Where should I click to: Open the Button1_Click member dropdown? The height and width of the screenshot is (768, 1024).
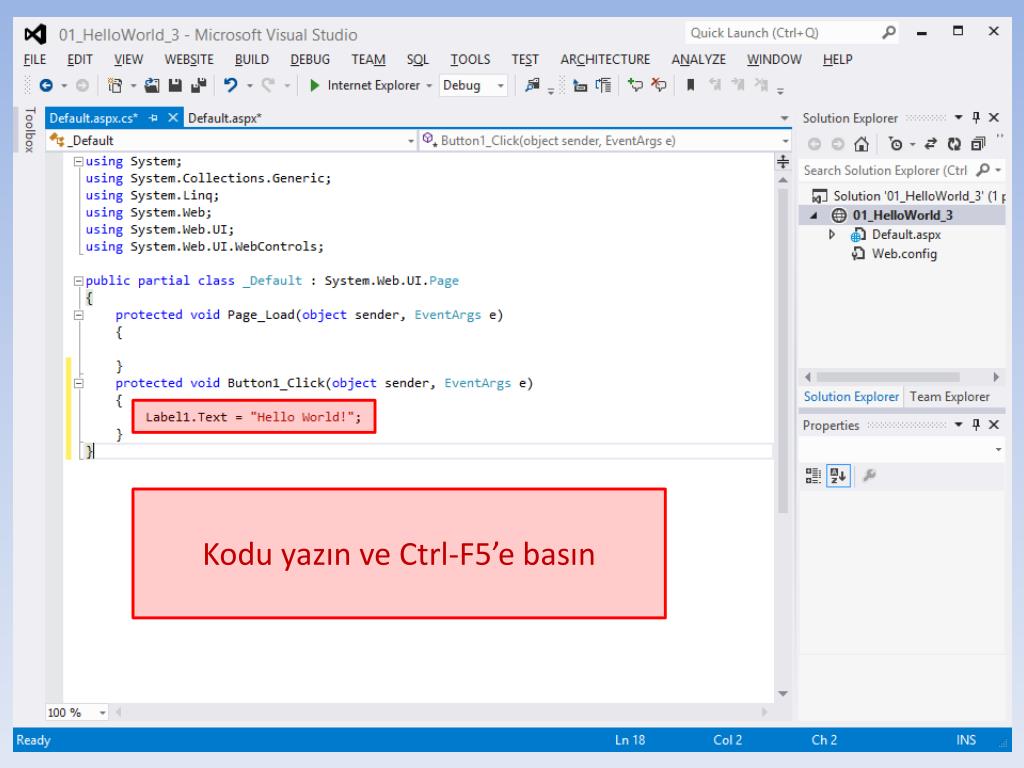784,140
